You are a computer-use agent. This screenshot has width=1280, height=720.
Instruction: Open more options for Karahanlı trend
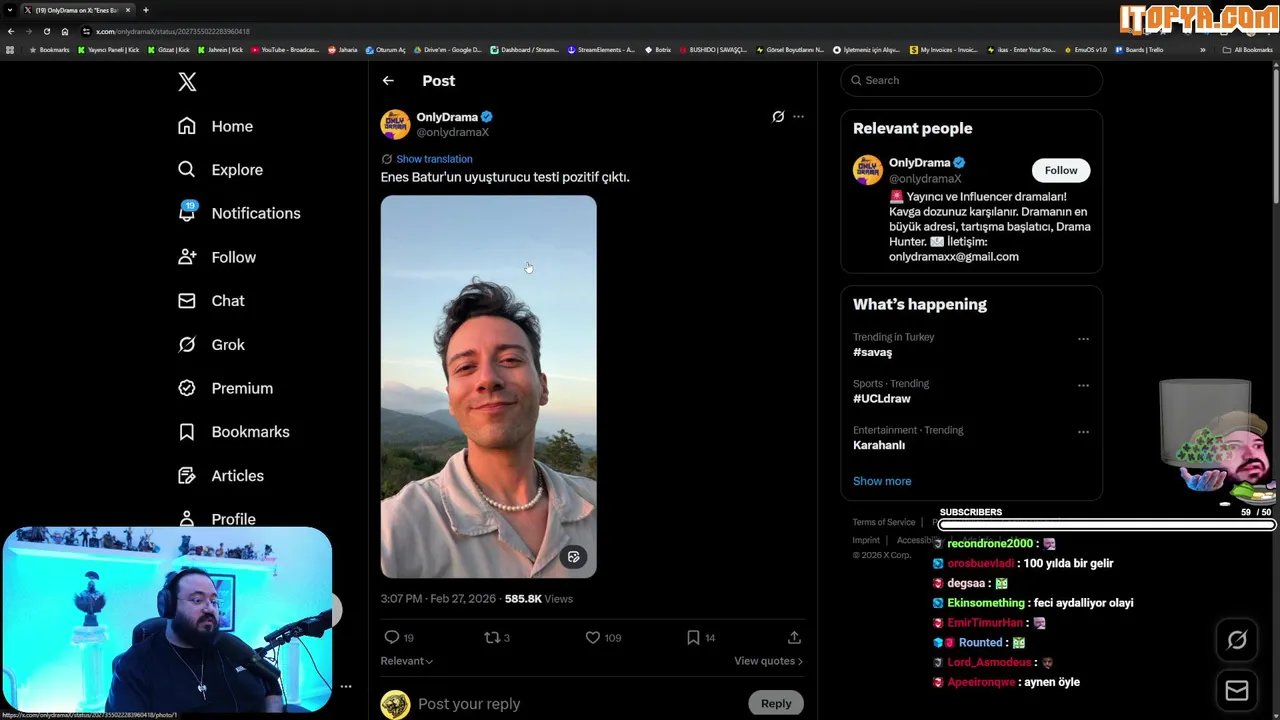[1083, 432]
